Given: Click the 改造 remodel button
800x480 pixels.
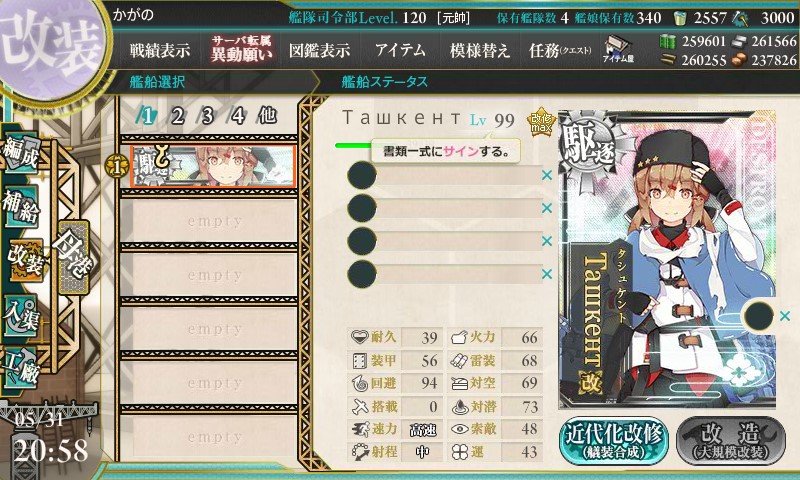Looking at the screenshot, I should 731,441.
